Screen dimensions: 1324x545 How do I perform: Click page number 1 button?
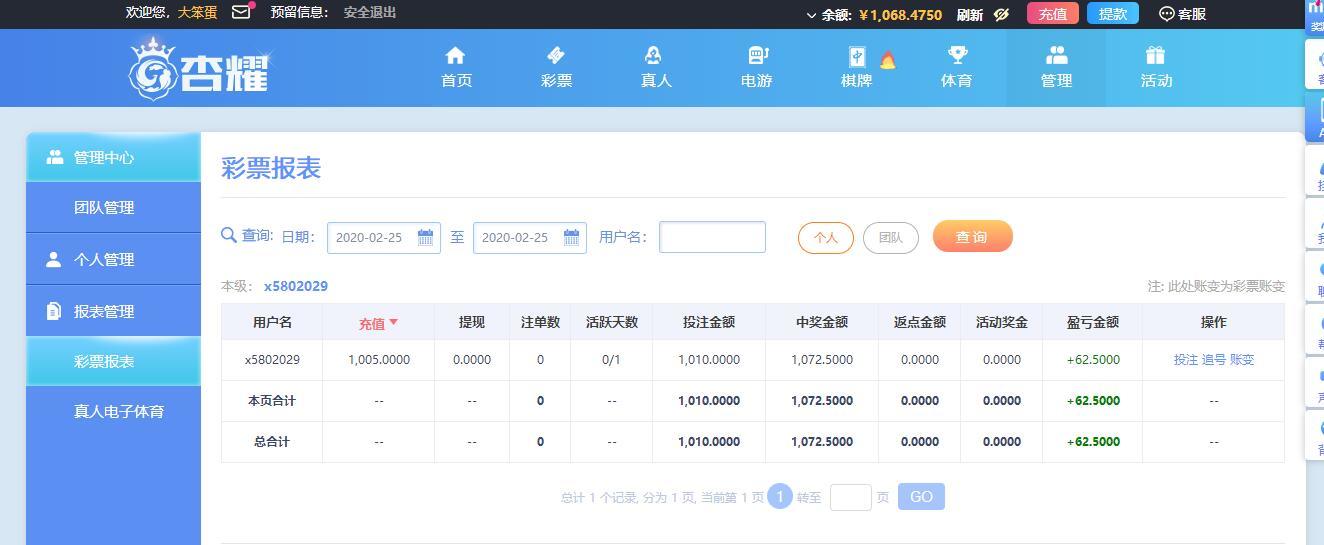[780, 496]
